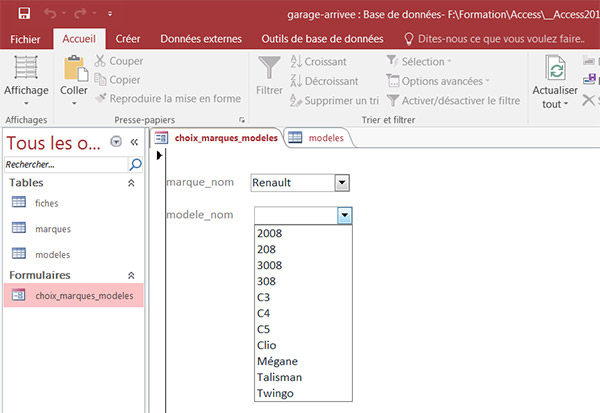Open the Fichier menu
The image size is (600, 413).
[x=25, y=39]
